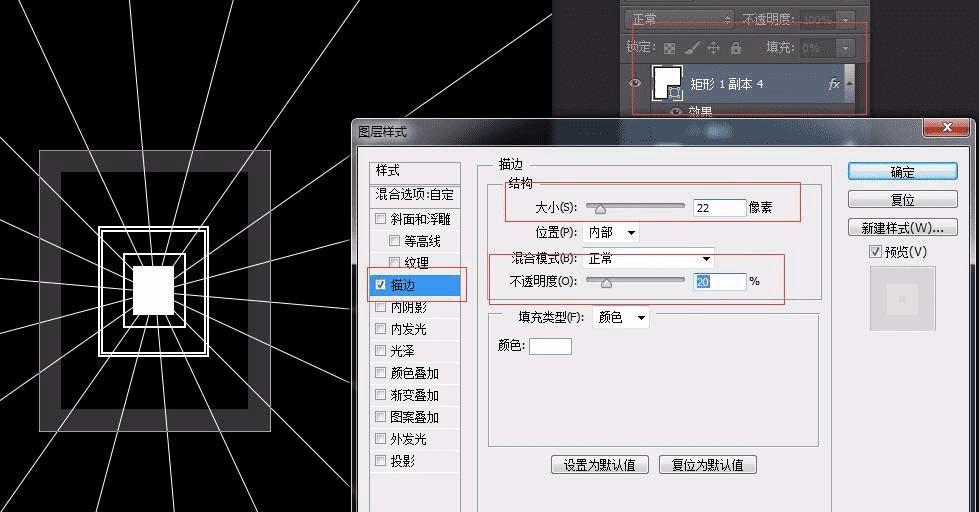Click the 大小 size slider handle

600,208
